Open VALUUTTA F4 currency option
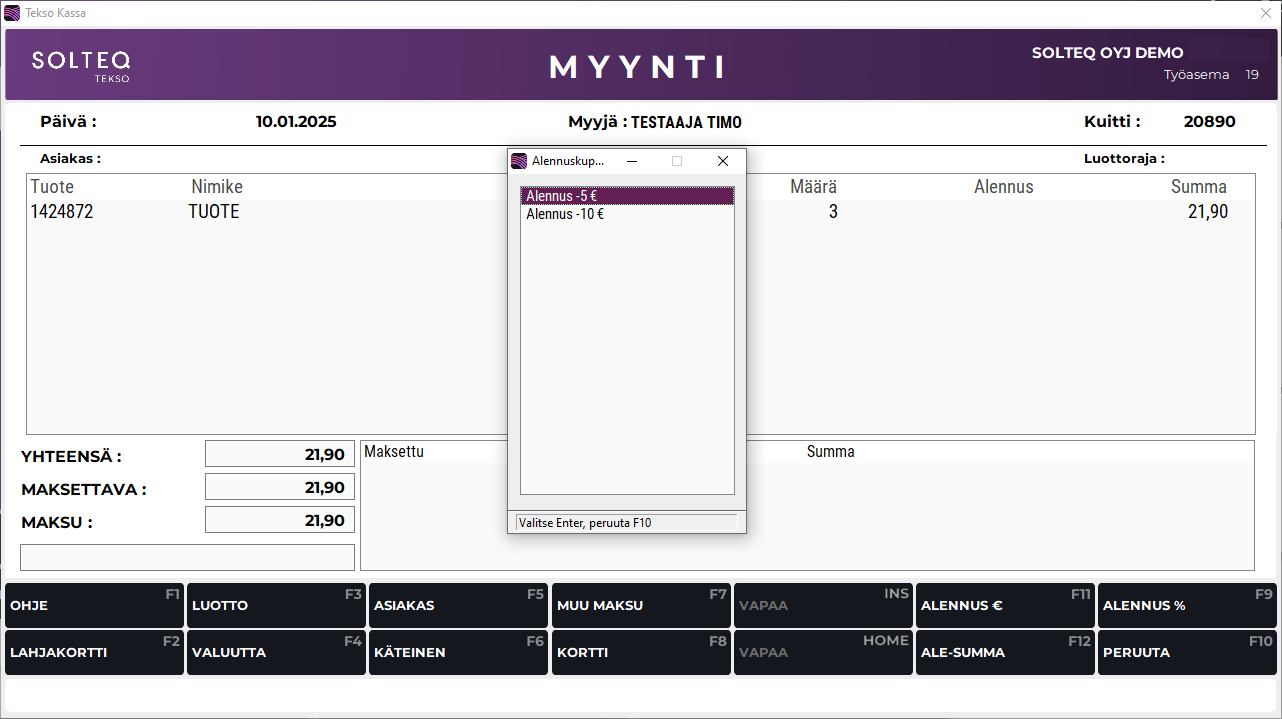 tap(275, 653)
